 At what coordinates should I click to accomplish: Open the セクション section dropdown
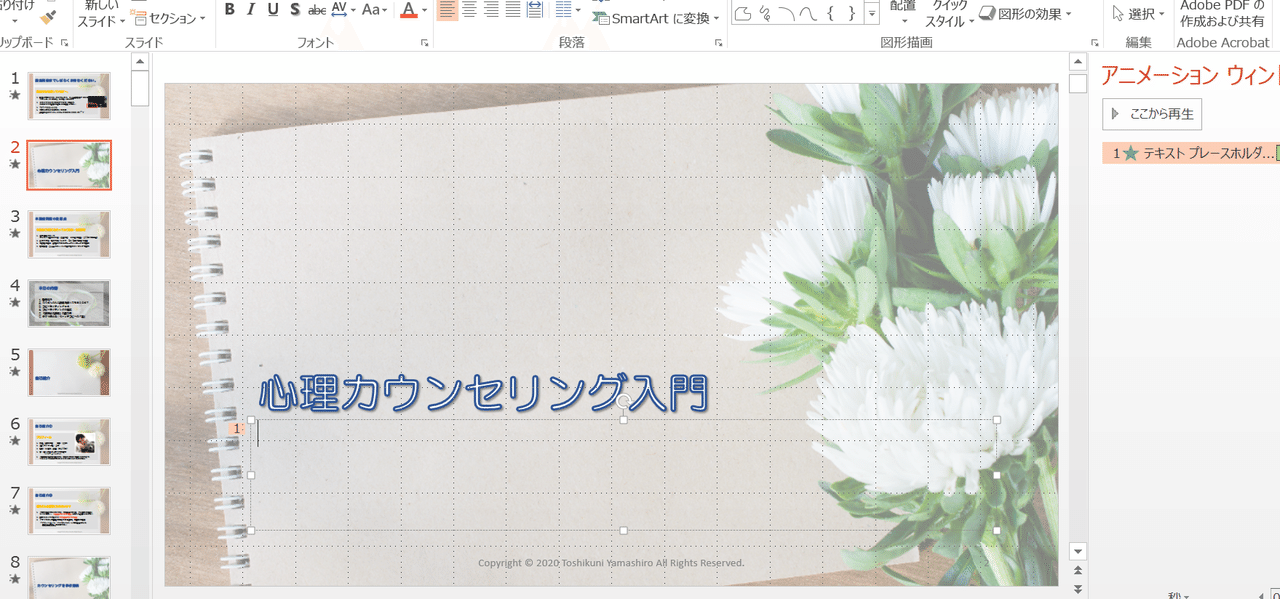click(x=169, y=18)
